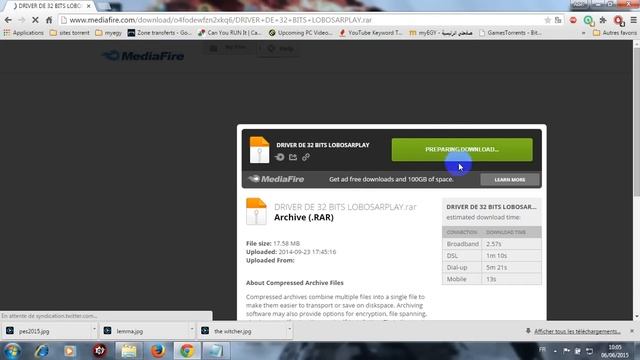This screenshot has width=640, height=360.
Task: Stop loading the page with the X button
Action: click(35, 20)
